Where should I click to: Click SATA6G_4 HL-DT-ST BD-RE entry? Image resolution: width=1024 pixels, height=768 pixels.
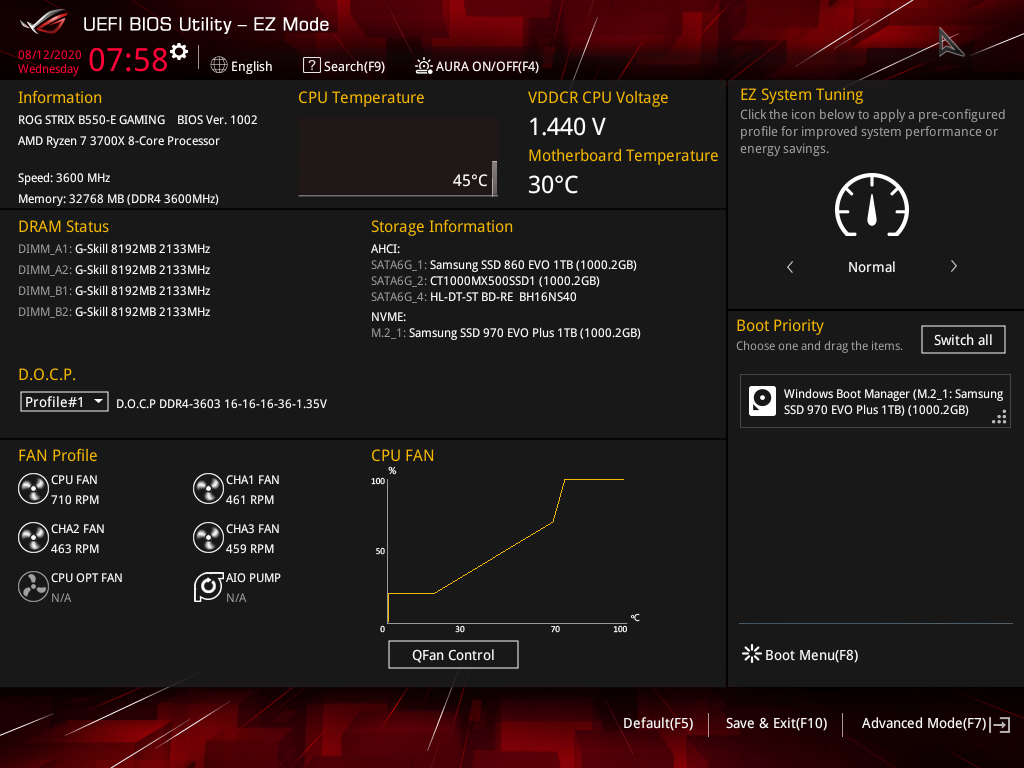click(473, 296)
